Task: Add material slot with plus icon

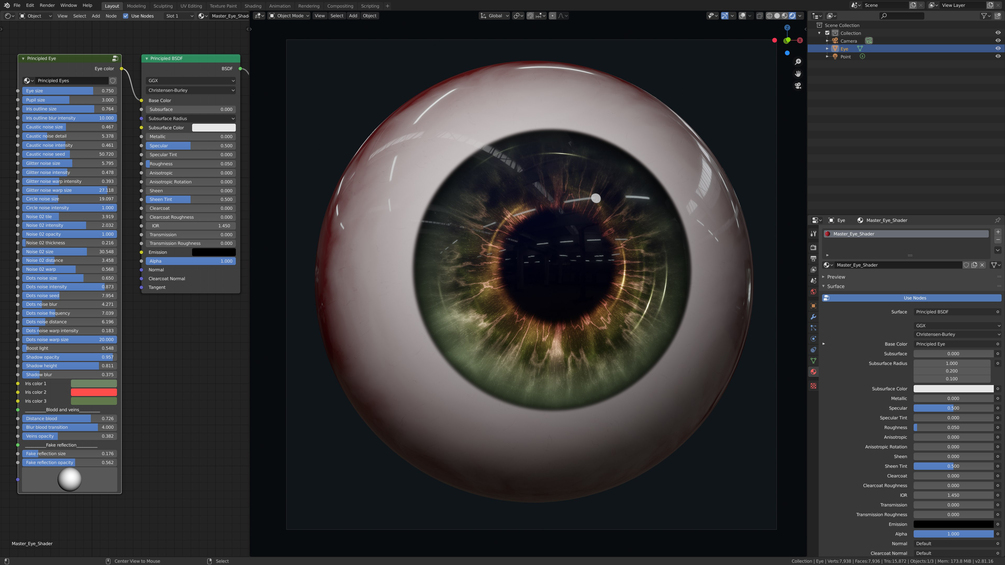Action: pos(998,232)
